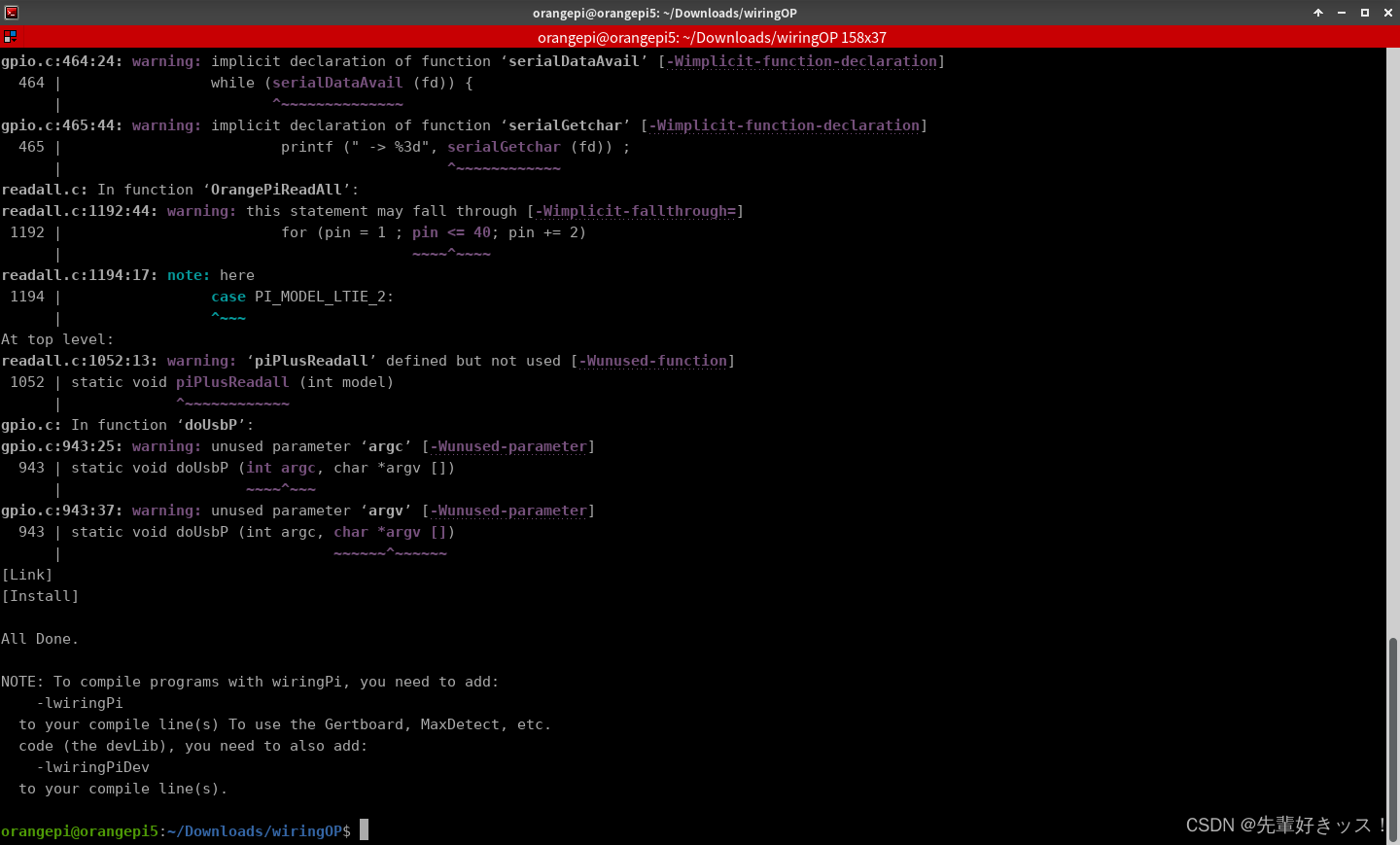Click '~/Downloads/wiringOP' prompt path
The width and height of the screenshot is (1400, 845).
(x=255, y=831)
